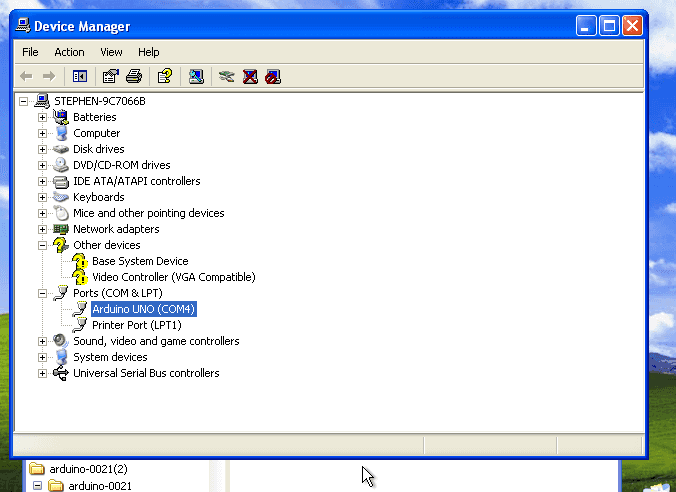The image size is (676, 492).
Task: Collapse arduino-0021 folder in background window
Action: pos(38,486)
